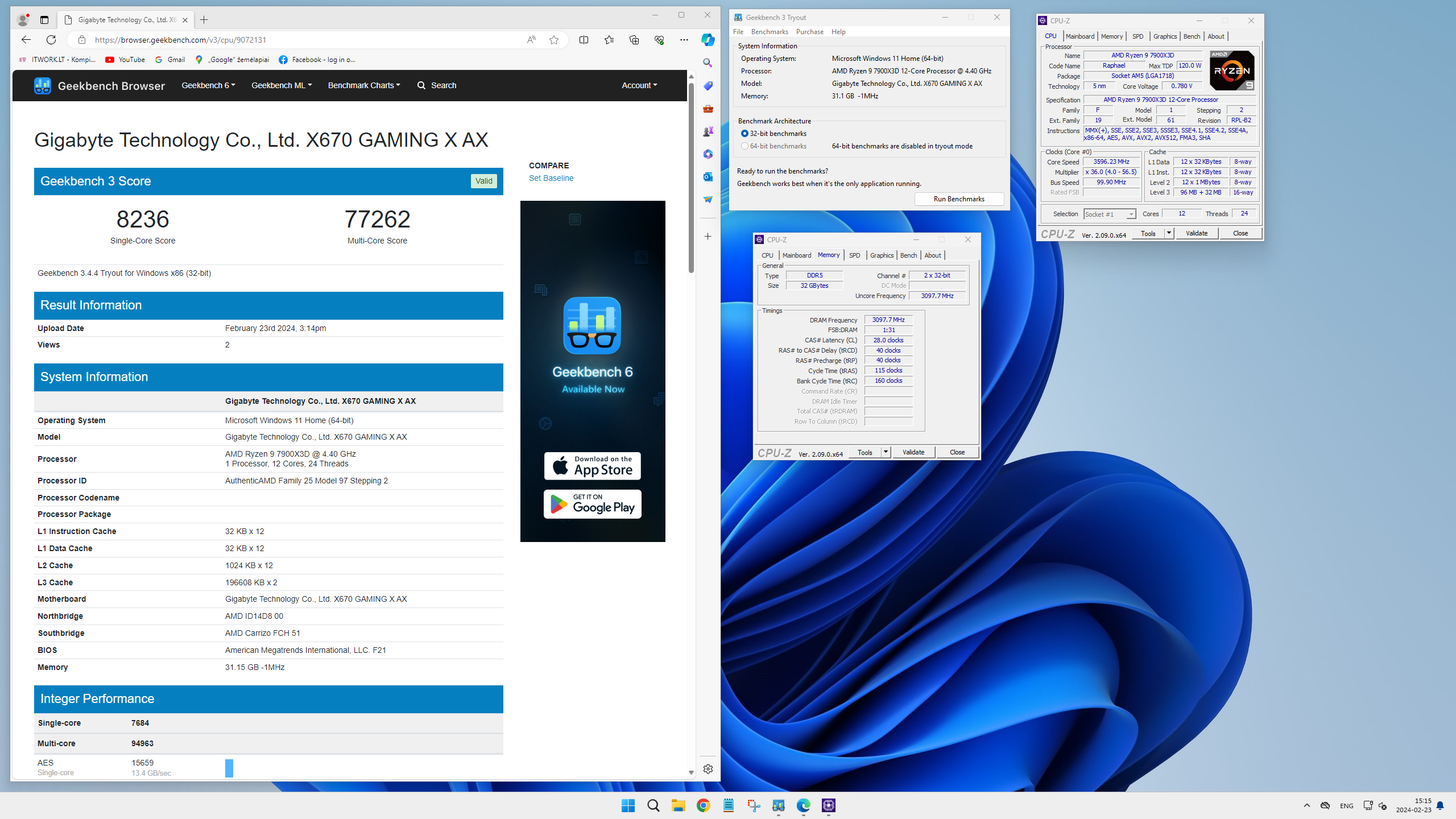Open Games chess icon in Edge sidebar
The width and height of the screenshot is (1456, 819).
pos(708,131)
